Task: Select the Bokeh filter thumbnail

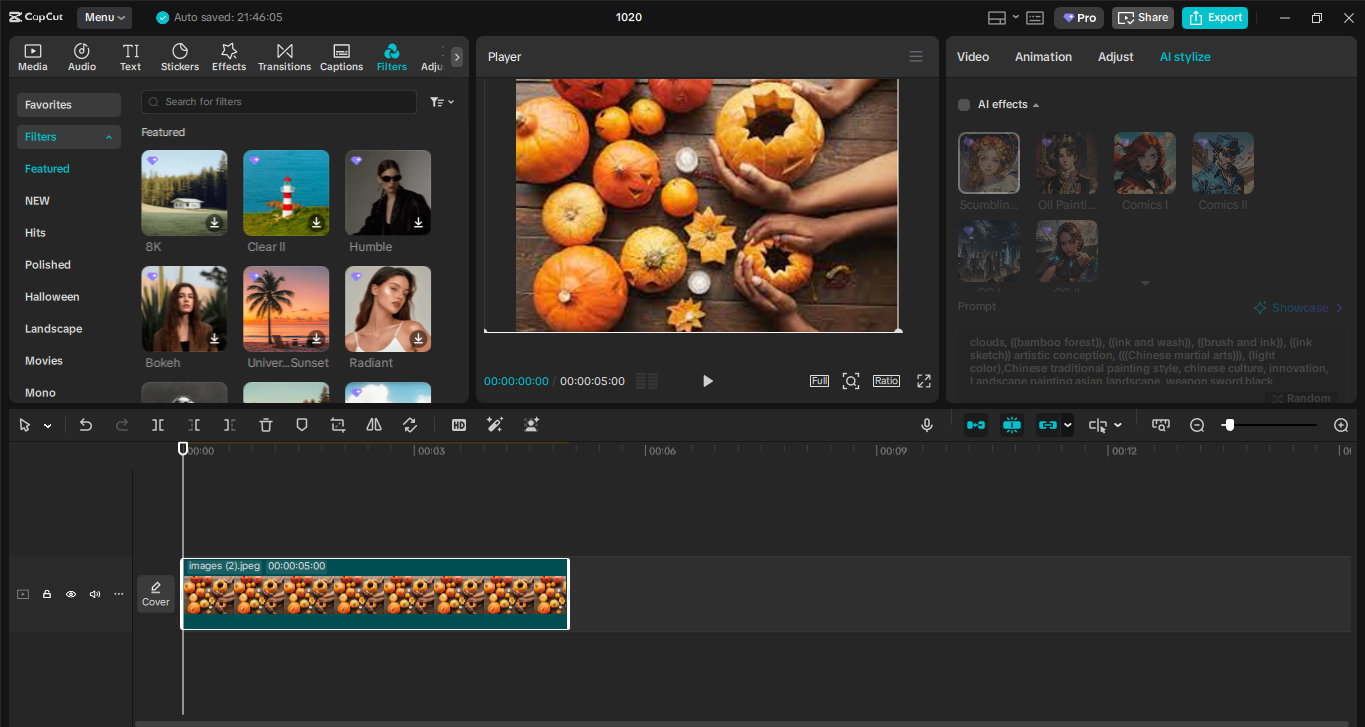Action: point(184,308)
